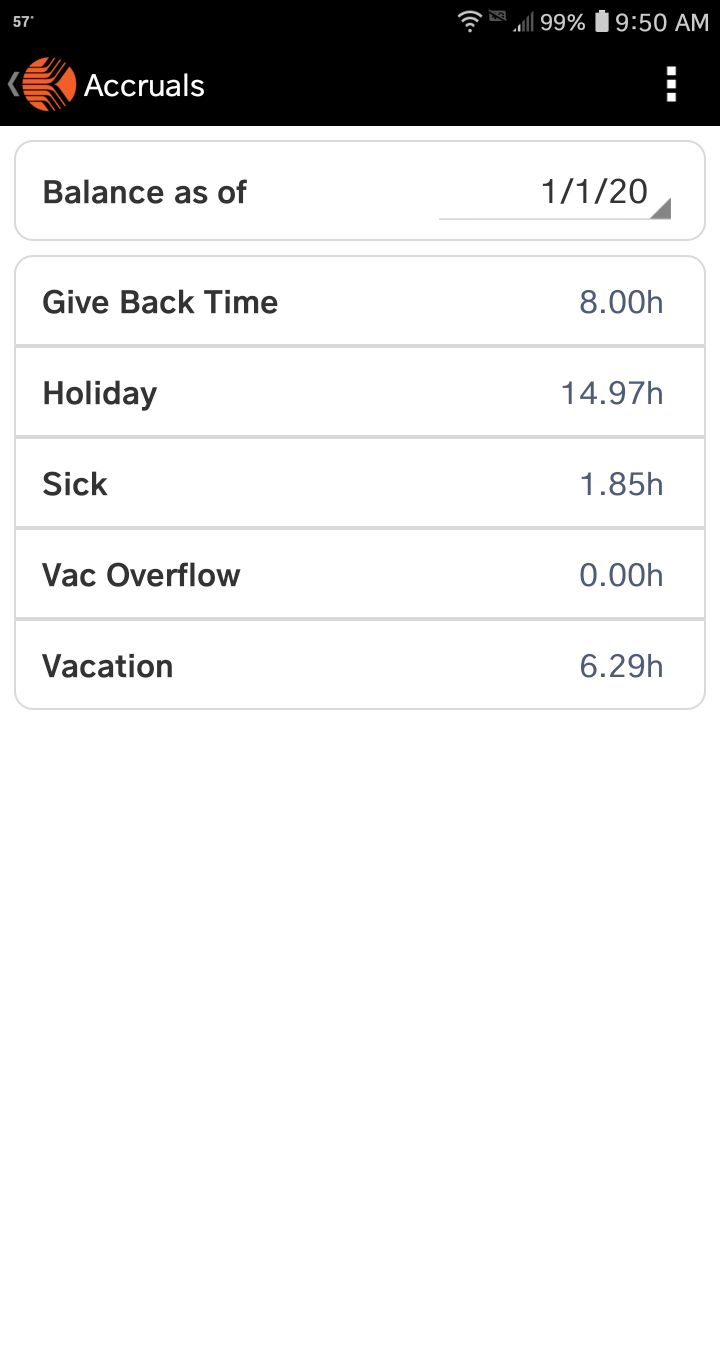Screen dimensions: 720x1356
Task: Tap the orange Kronos logo icon
Action: pos(49,85)
